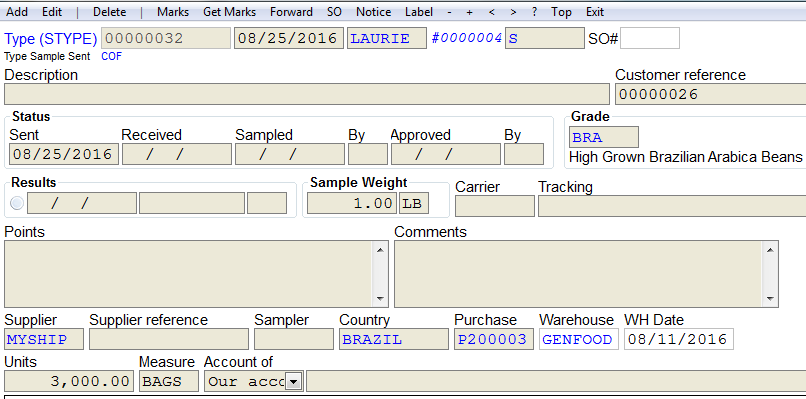Open the SO menu item
The width and height of the screenshot is (806, 399).
coord(334,12)
